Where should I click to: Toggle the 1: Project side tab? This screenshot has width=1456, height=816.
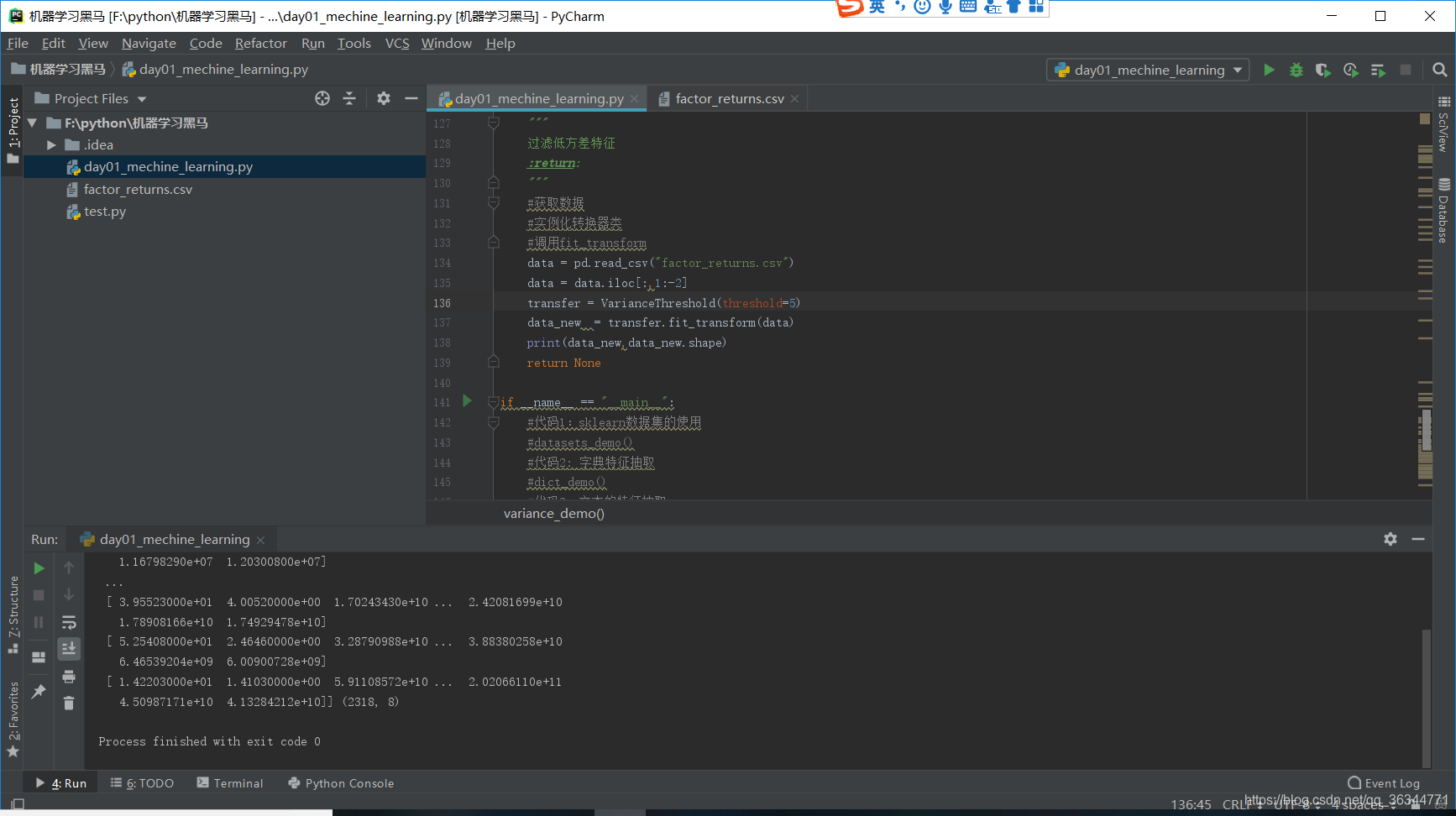coord(13,130)
